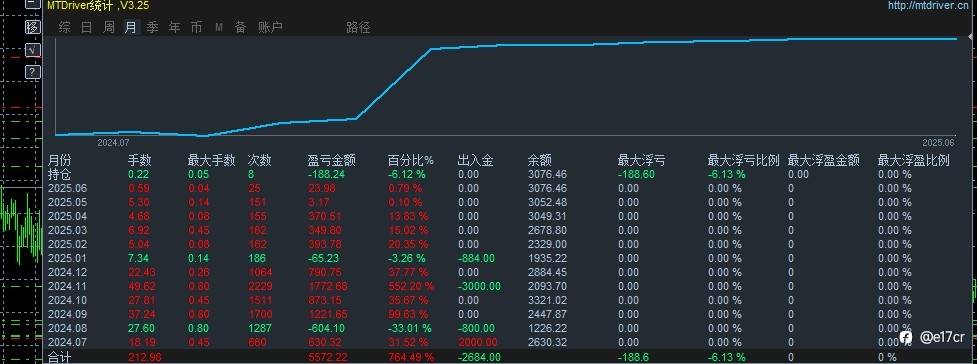Click the 3321.02 balance value
The width and height of the screenshot is (977, 364).
[x=548, y=300]
